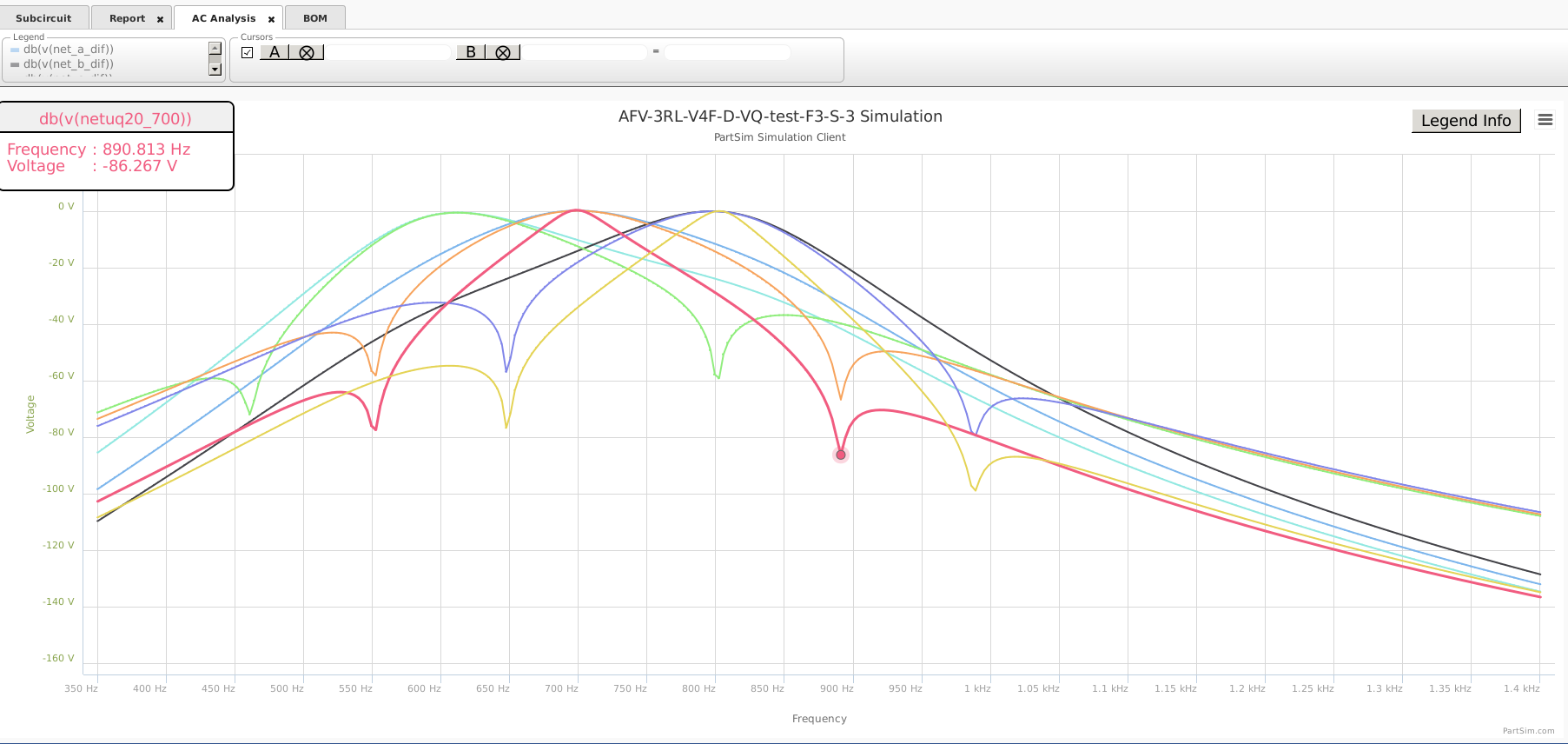
Task: Clear cursor B with the crossed-circle icon
Action: click(502, 52)
